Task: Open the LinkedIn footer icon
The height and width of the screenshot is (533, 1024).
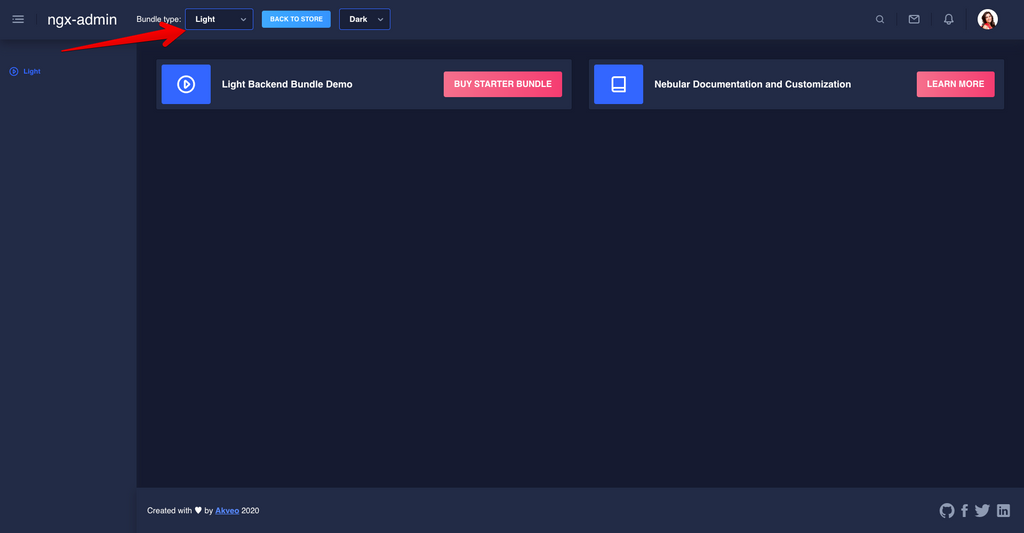Action: (1003, 511)
